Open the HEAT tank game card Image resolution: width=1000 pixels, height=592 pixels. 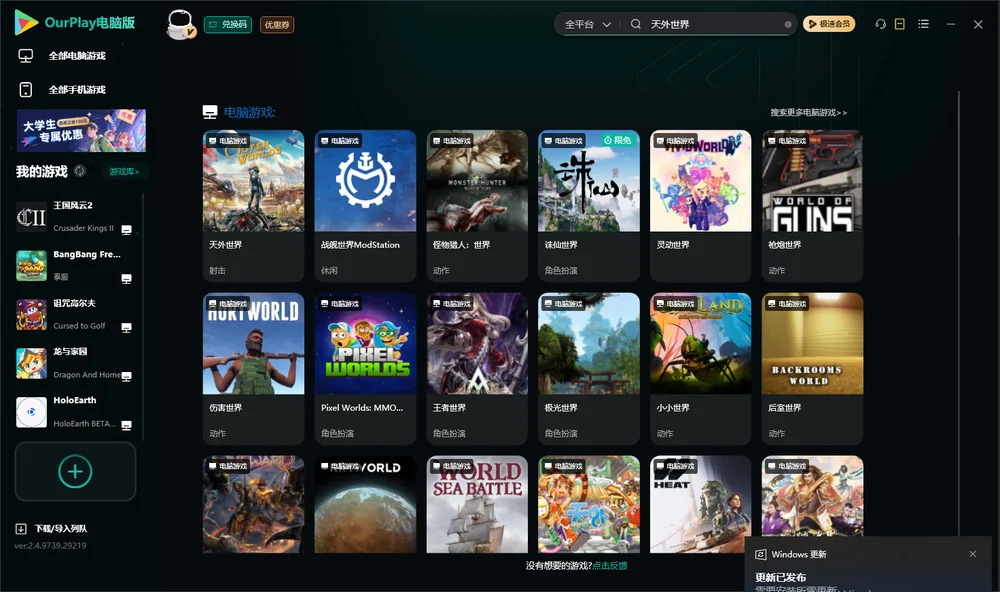[x=700, y=504]
